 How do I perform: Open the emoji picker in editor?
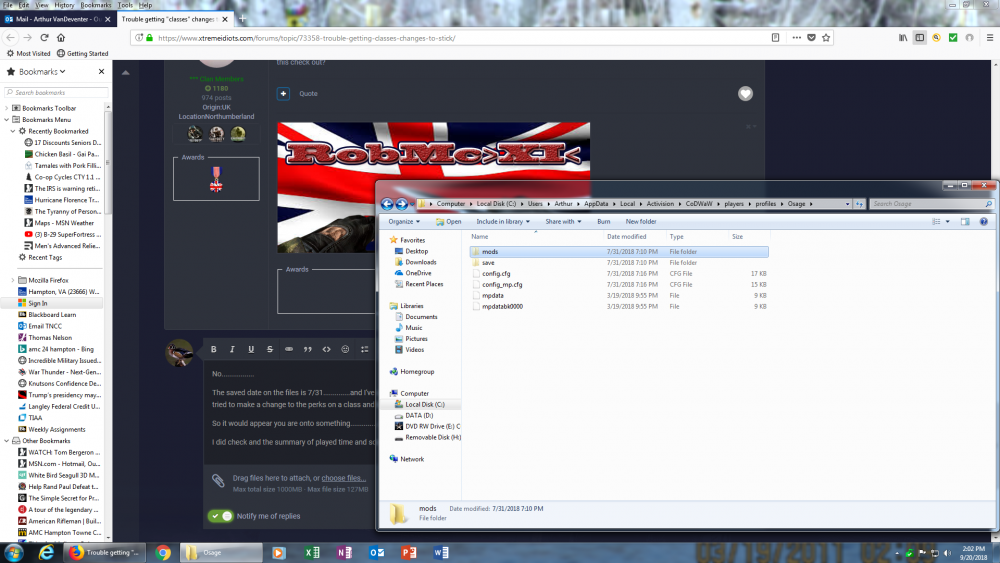click(x=345, y=349)
